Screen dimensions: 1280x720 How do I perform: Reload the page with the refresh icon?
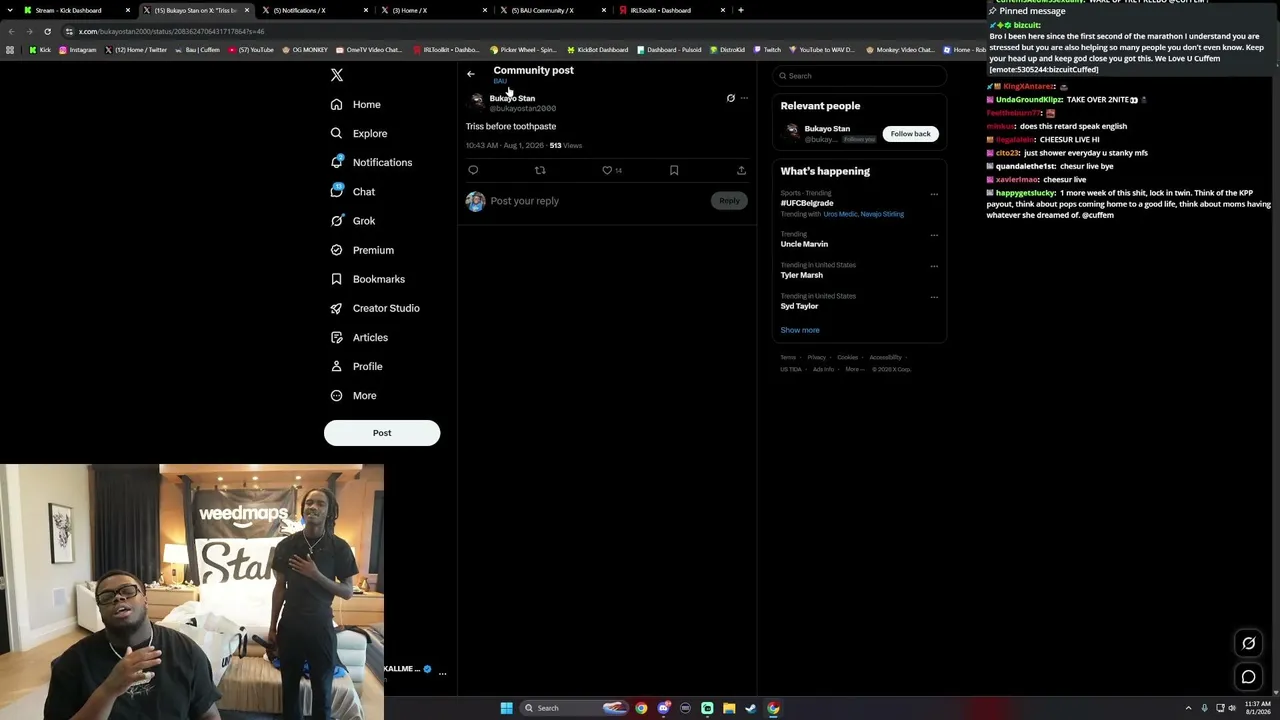[x=47, y=31]
